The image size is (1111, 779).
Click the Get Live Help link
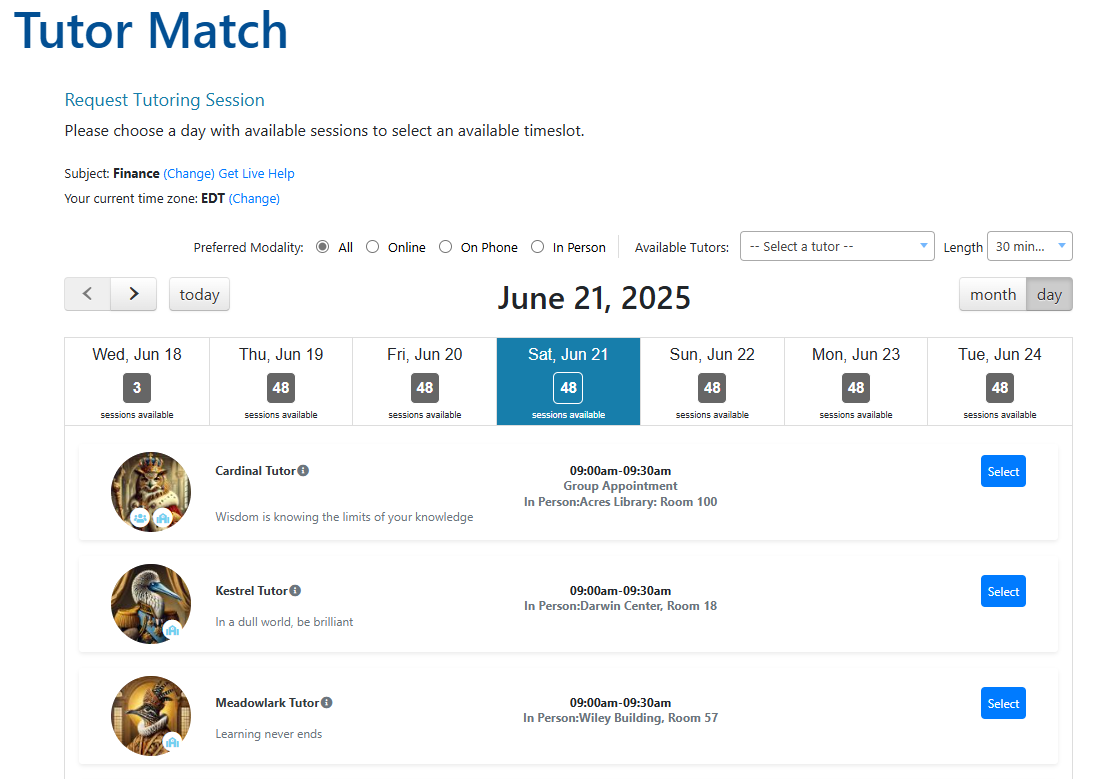click(256, 174)
